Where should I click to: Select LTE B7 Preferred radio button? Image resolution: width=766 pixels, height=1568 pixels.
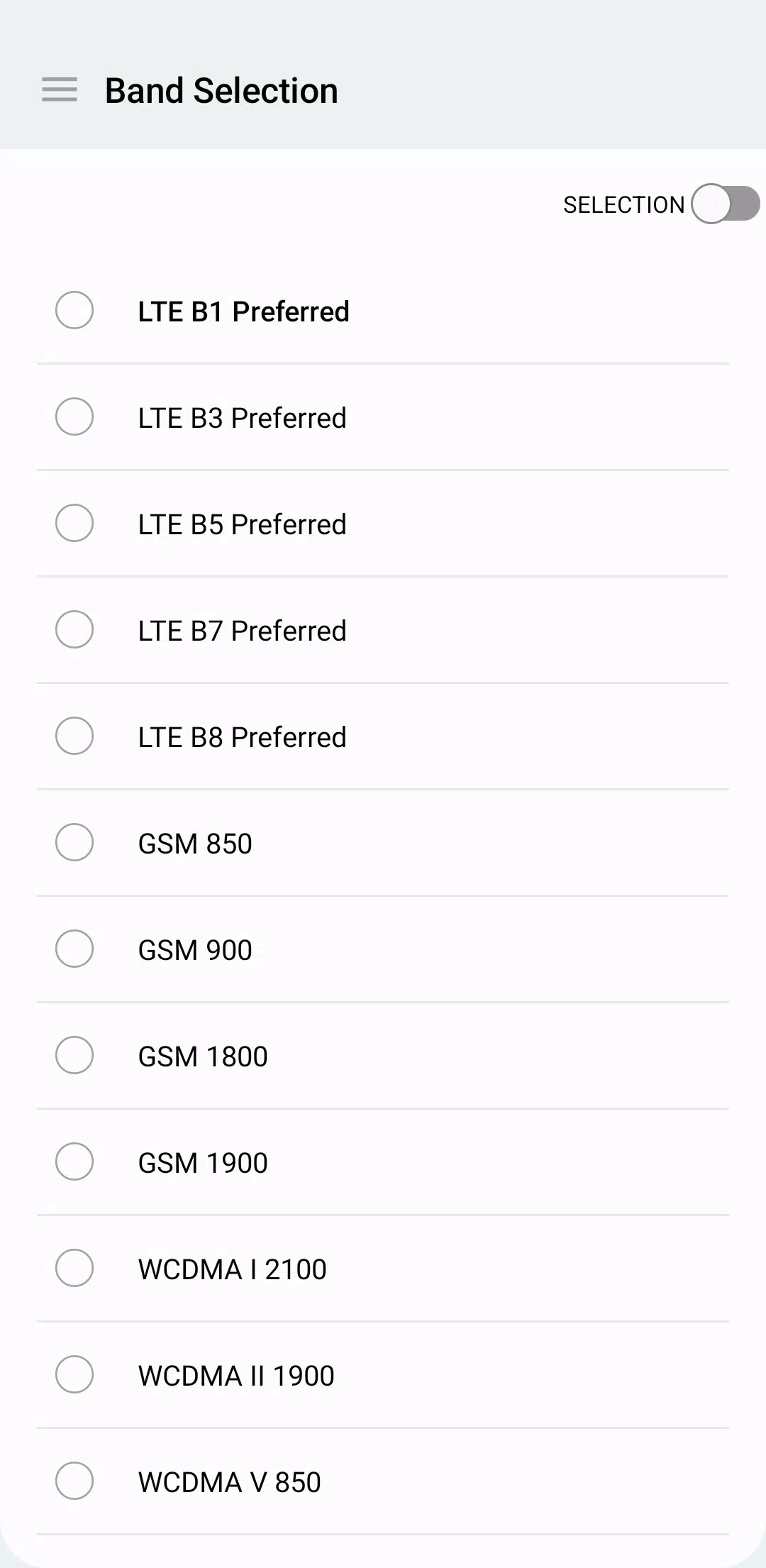click(x=74, y=629)
